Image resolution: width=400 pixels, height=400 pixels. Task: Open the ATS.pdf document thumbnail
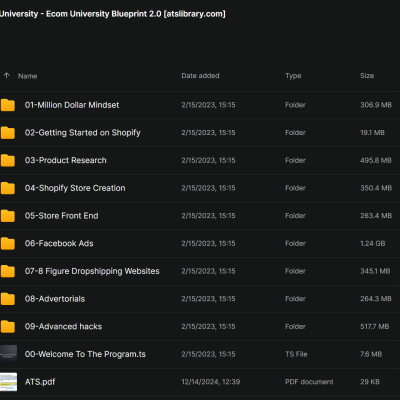pos(8,382)
